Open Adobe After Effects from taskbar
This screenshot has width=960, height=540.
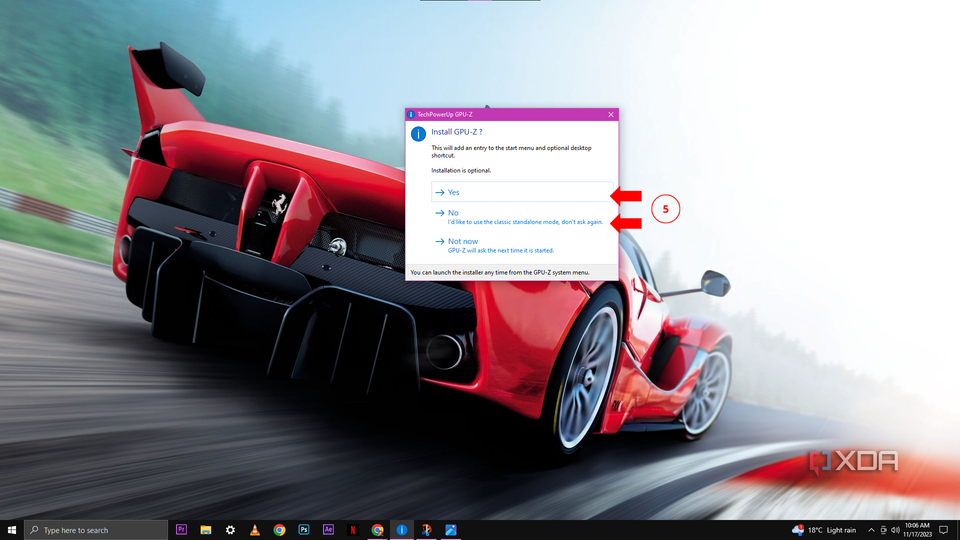[328, 530]
